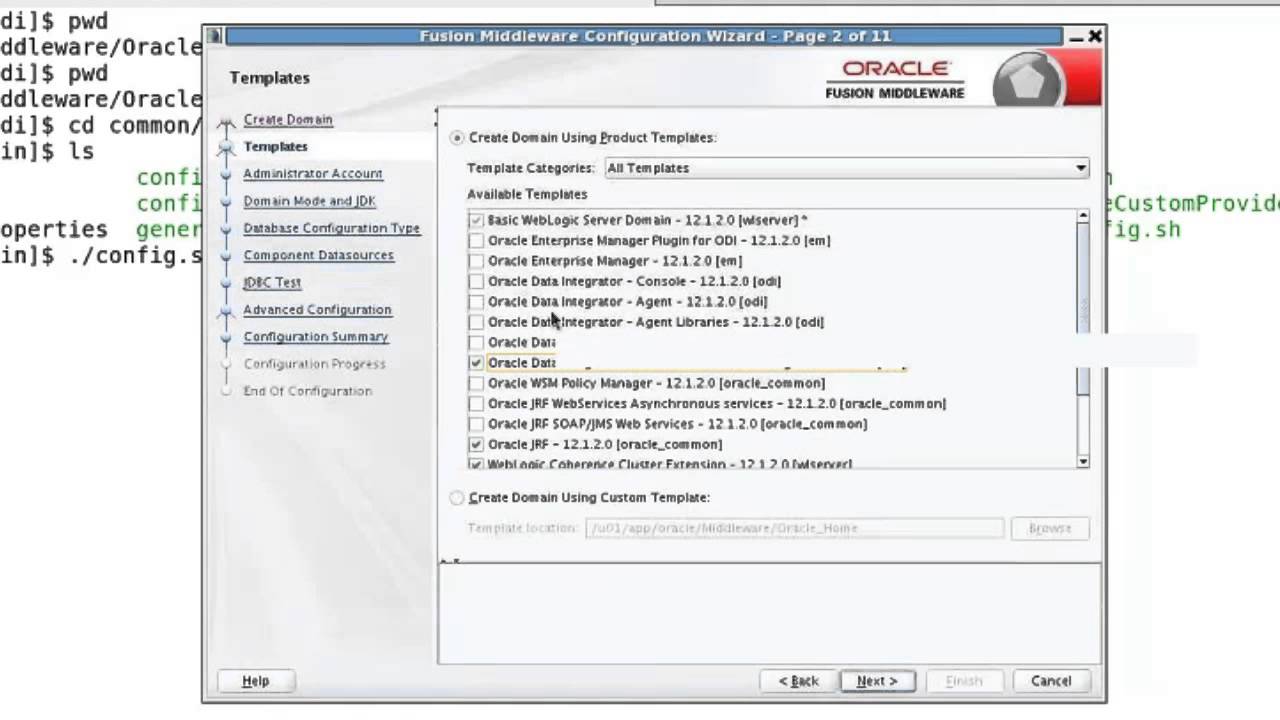Open the window menu icon in the wizard title bar

pos(214,36)
